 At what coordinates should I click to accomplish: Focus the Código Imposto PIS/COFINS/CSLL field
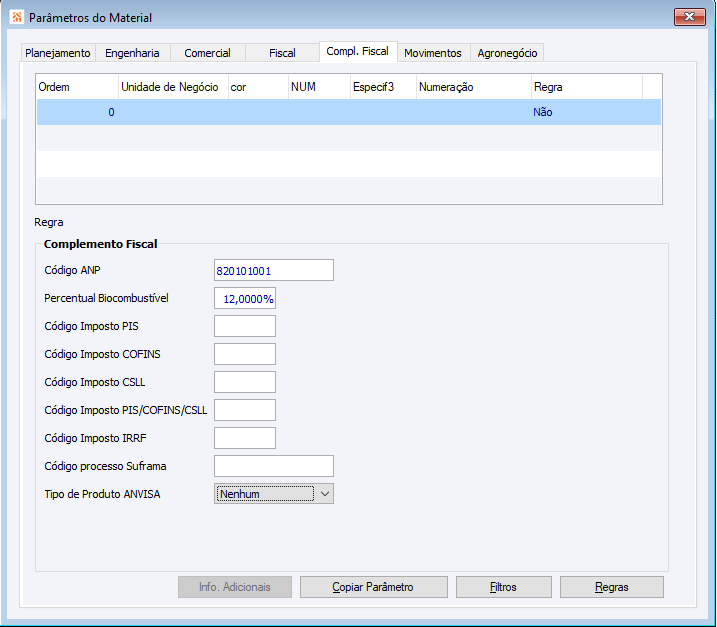tap(245, 410)
